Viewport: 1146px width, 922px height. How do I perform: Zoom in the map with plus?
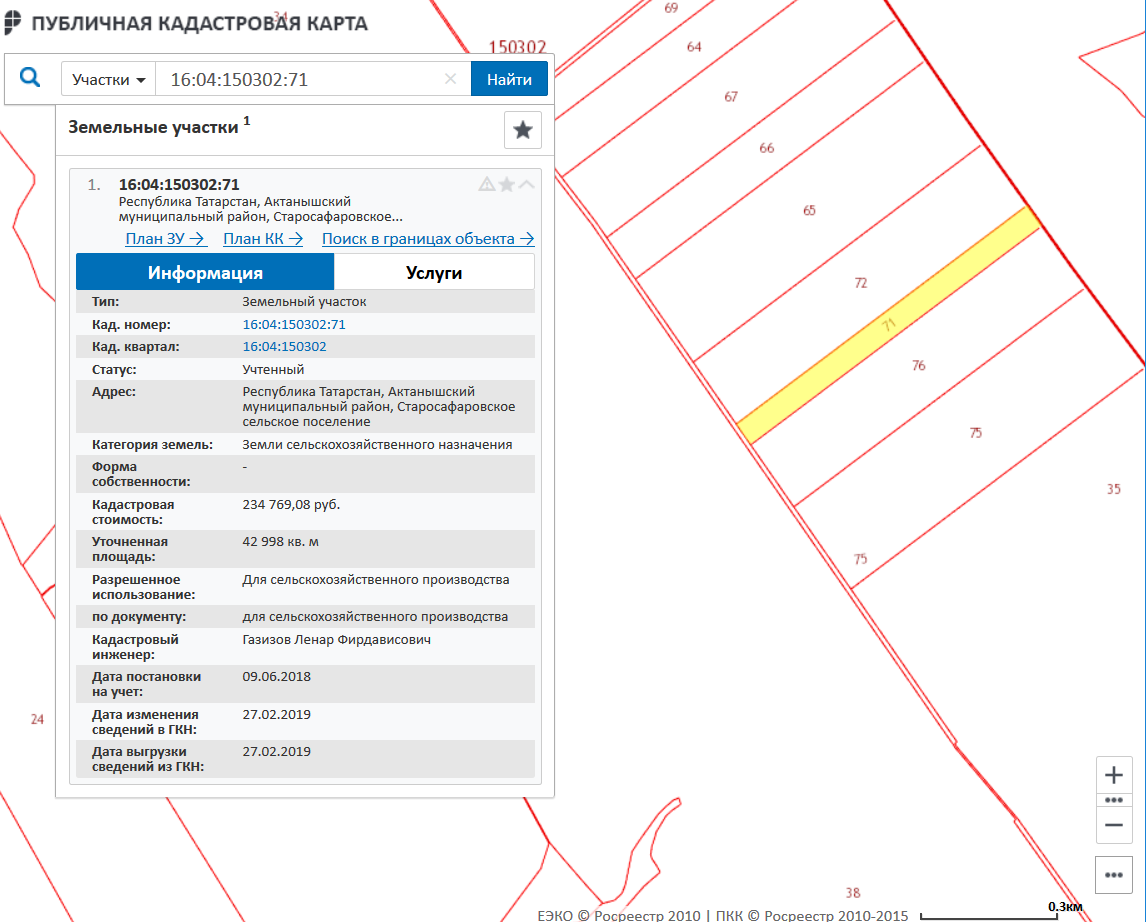1114,774
